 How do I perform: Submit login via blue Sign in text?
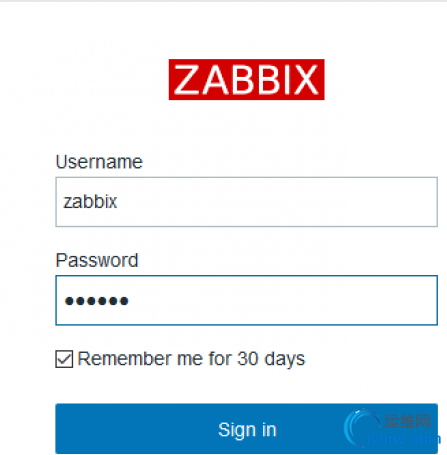point(247,429)
